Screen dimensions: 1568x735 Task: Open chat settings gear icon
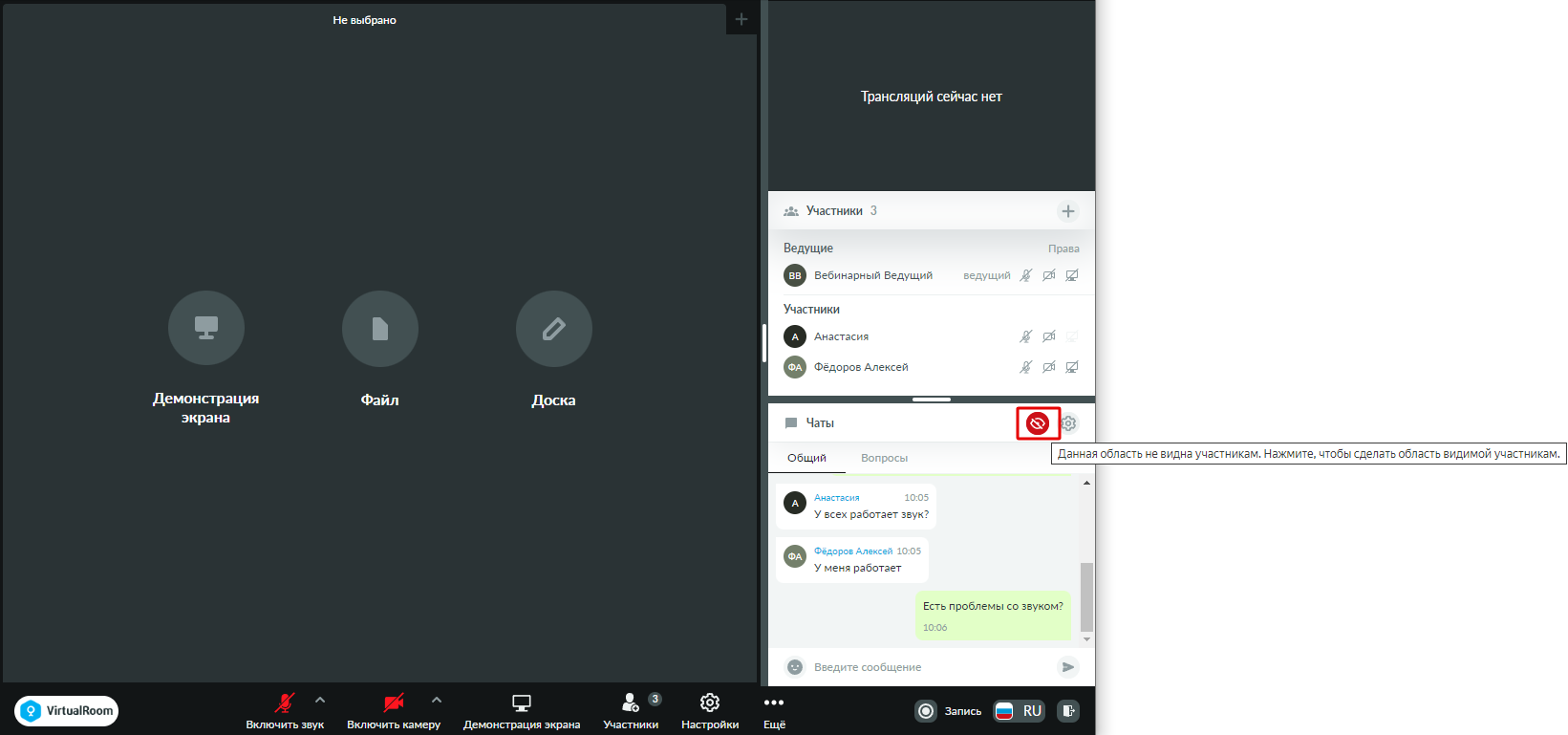pyautogui.click(x=1069, y=422)
